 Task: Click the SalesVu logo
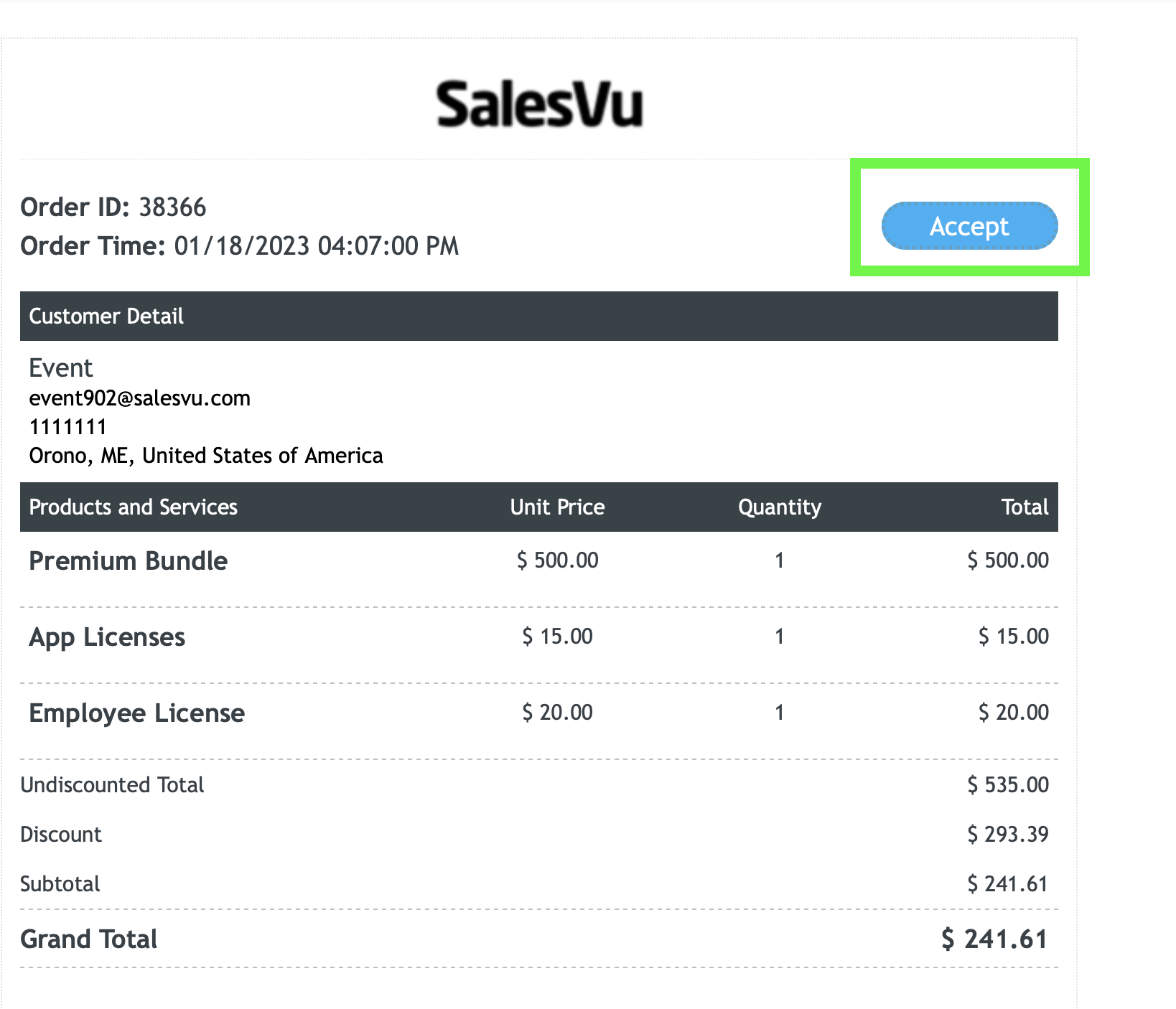coord(540,105)
